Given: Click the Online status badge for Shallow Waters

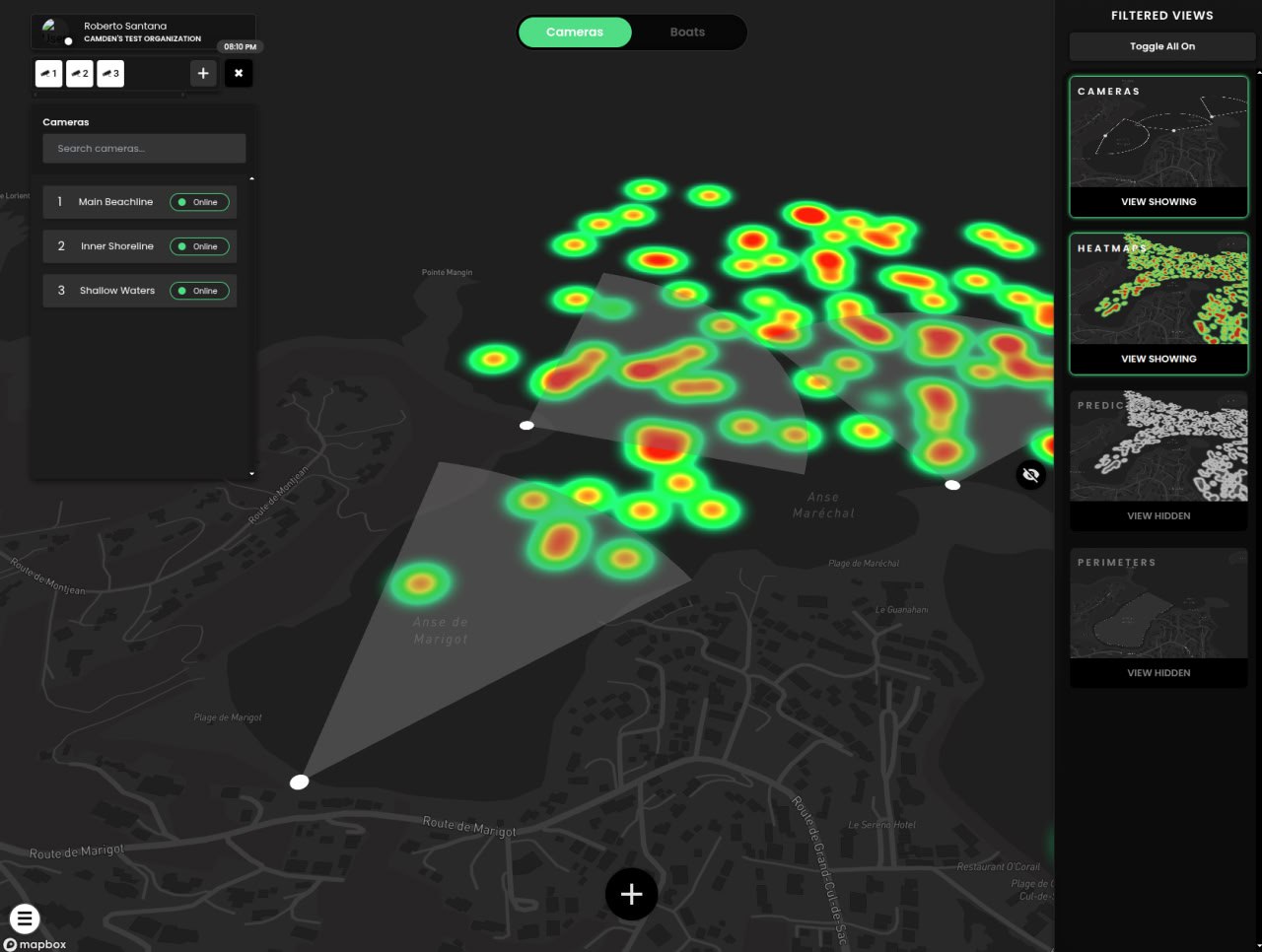Looking at the screenshot, I should [x=199, y=291].
